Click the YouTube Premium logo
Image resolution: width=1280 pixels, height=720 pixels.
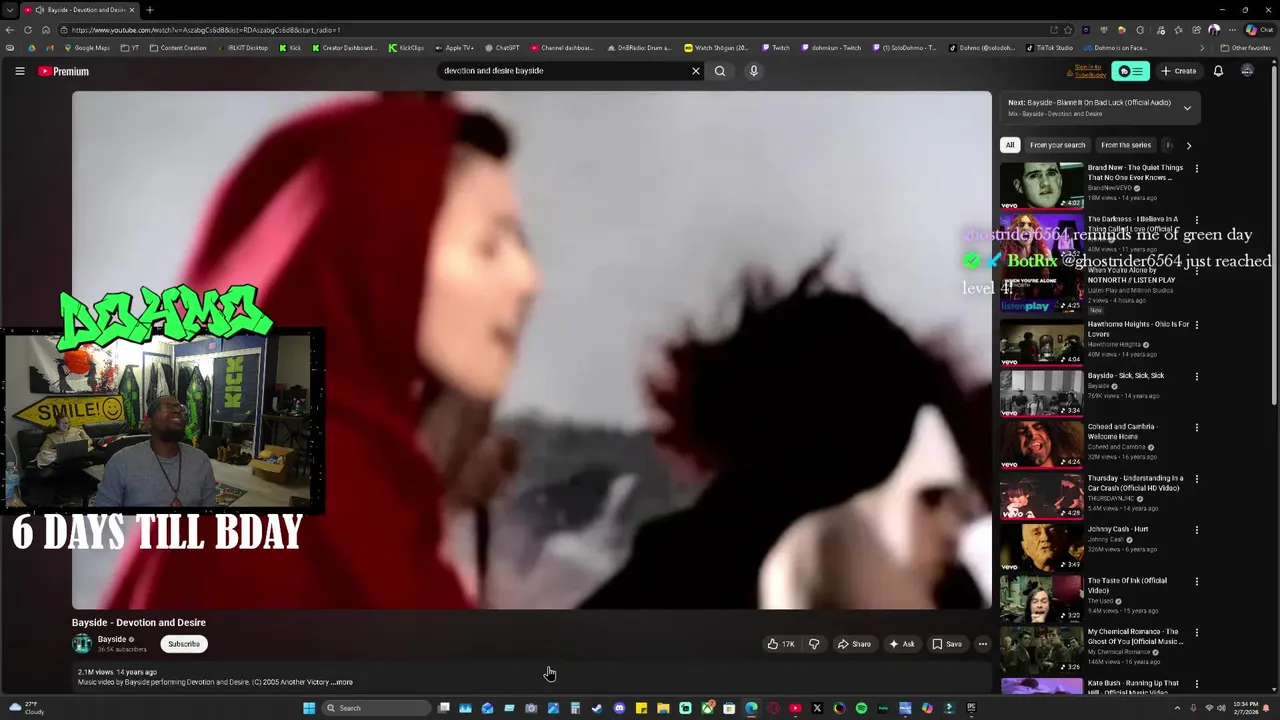[64, 71]
